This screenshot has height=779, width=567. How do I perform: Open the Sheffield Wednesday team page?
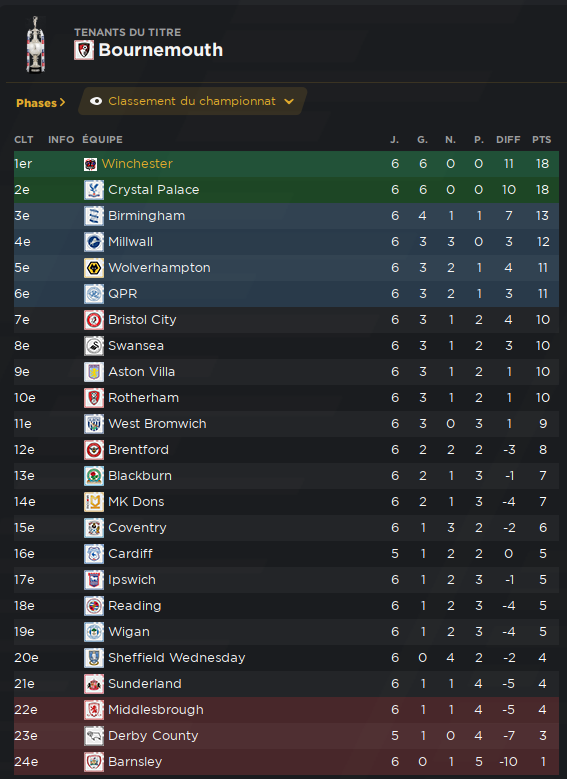click(x=176, y=658)
